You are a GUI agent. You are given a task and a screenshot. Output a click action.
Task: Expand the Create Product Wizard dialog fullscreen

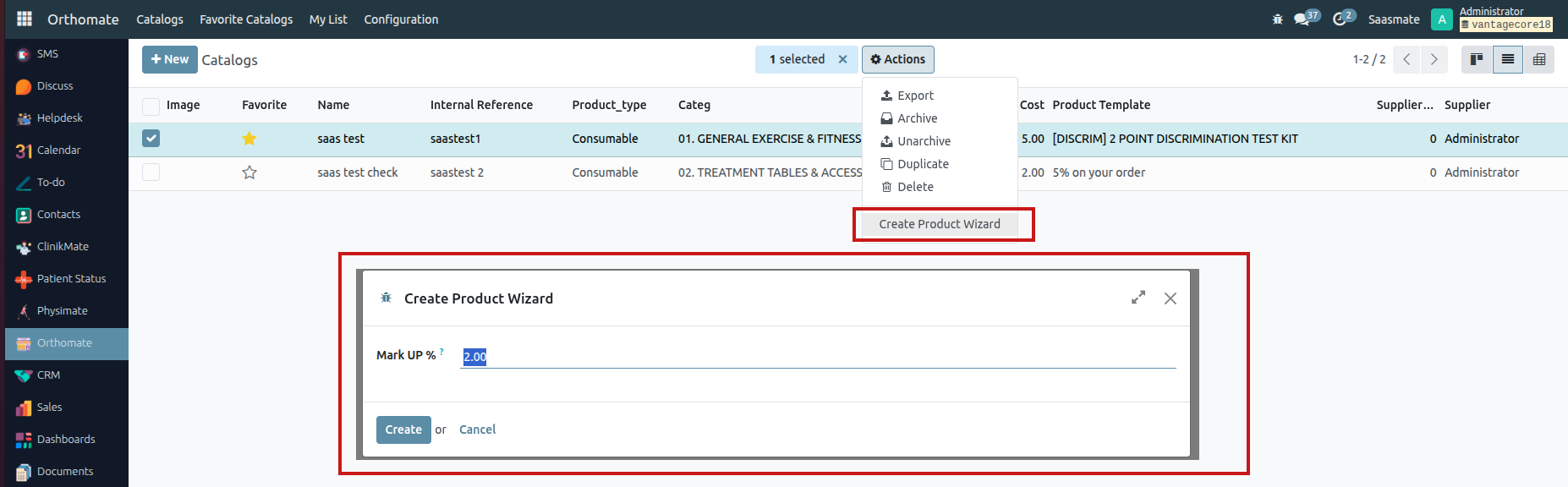1138,298
